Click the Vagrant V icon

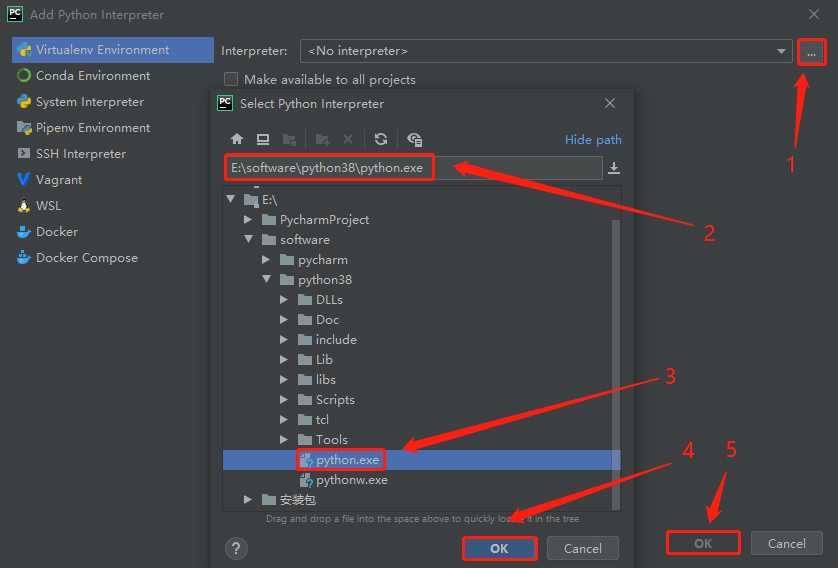[24, 180]
